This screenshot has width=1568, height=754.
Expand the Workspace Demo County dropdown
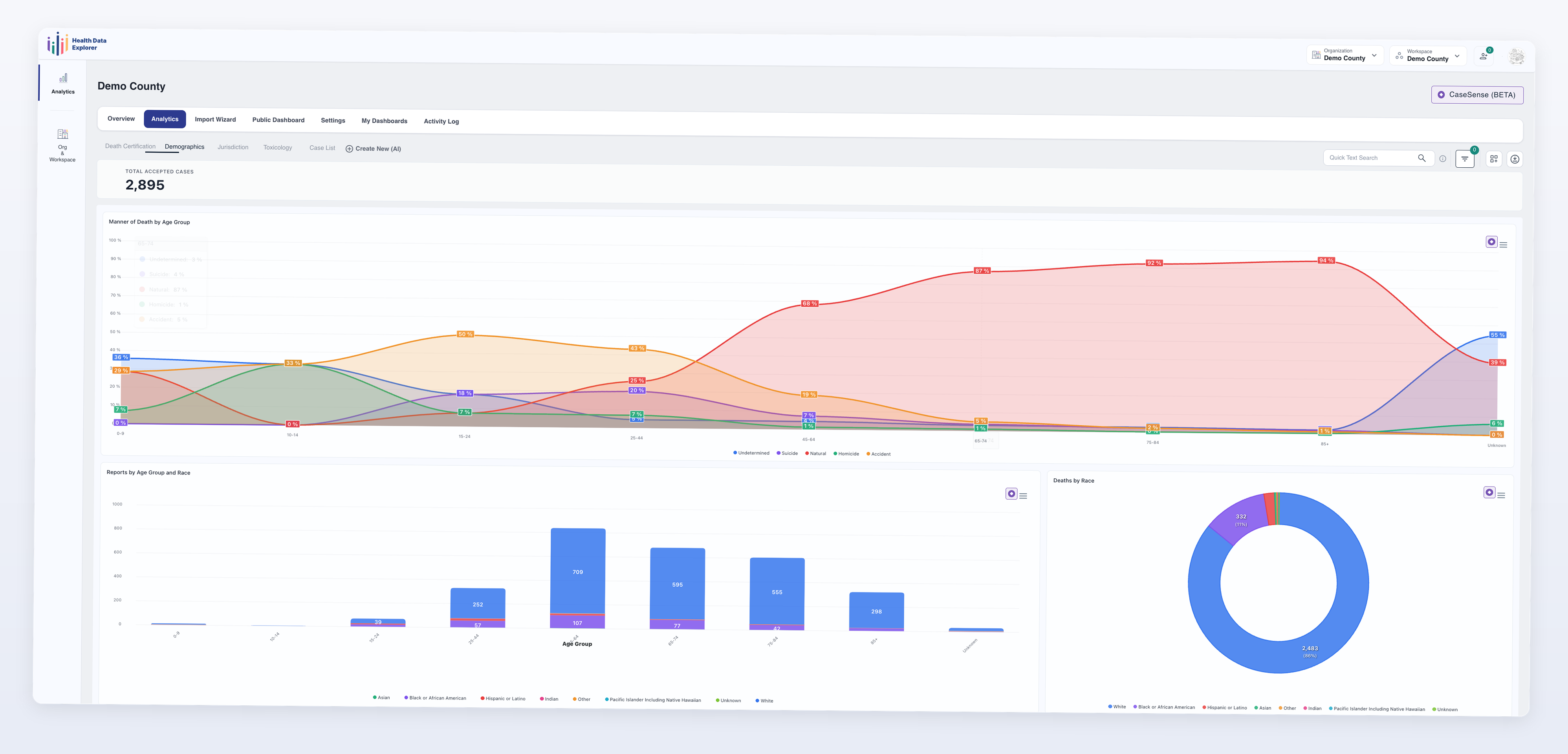click(1428, 55)
